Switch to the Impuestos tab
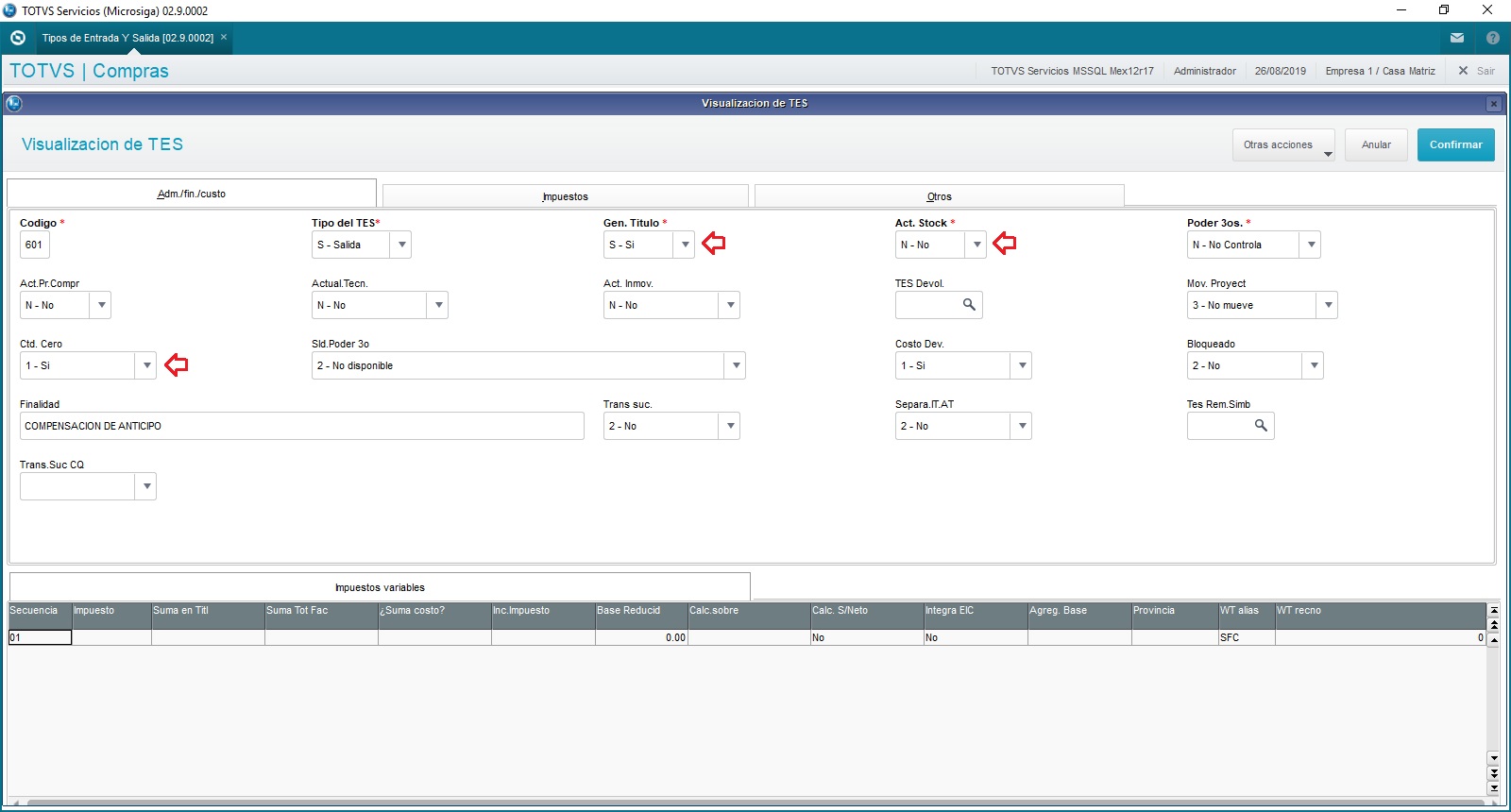Image resolution: width=1511 pixels, height=812 pixels. 565,196
